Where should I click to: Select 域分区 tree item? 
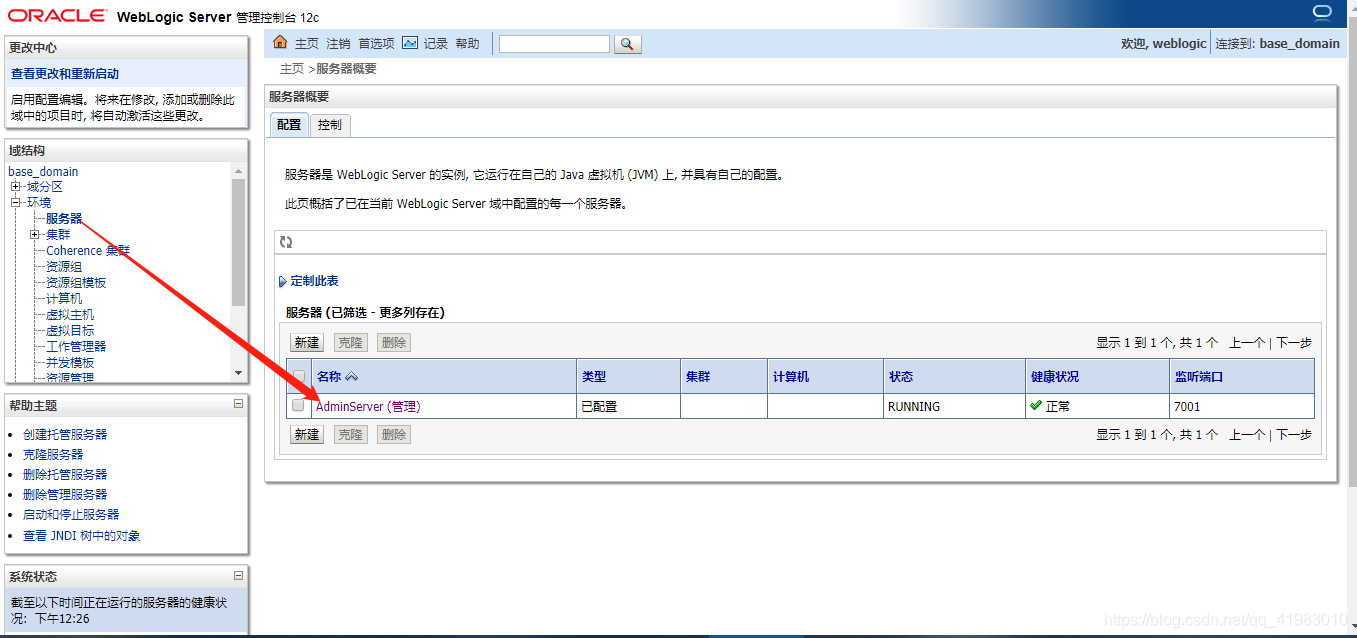click(x=45, y=187)
